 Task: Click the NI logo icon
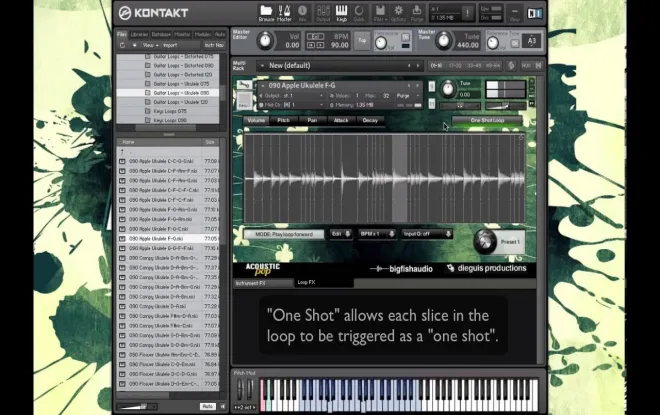click(x=535, y=13)
